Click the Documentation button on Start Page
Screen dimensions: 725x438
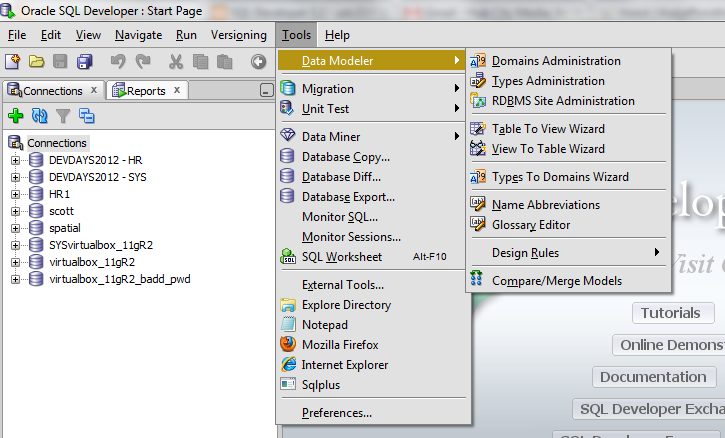click(x=653, y=377)
